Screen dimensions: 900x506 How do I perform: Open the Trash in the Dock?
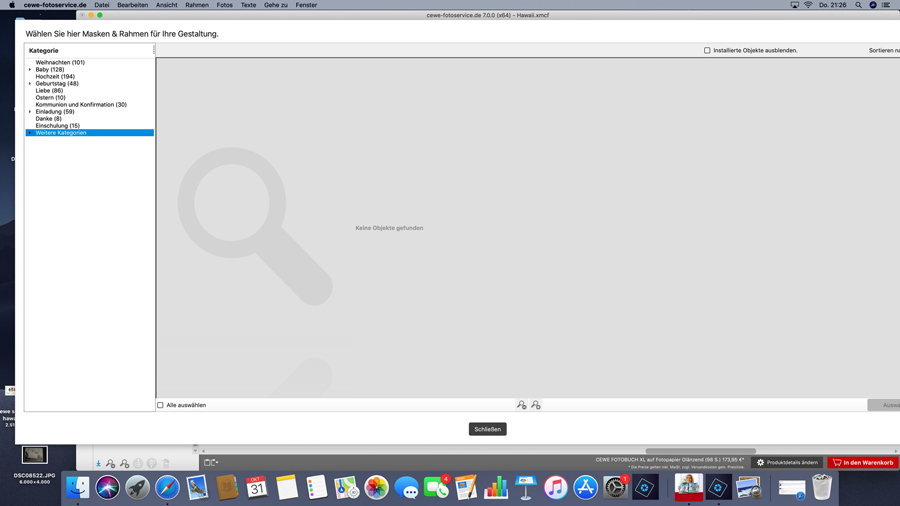(822, 488)
